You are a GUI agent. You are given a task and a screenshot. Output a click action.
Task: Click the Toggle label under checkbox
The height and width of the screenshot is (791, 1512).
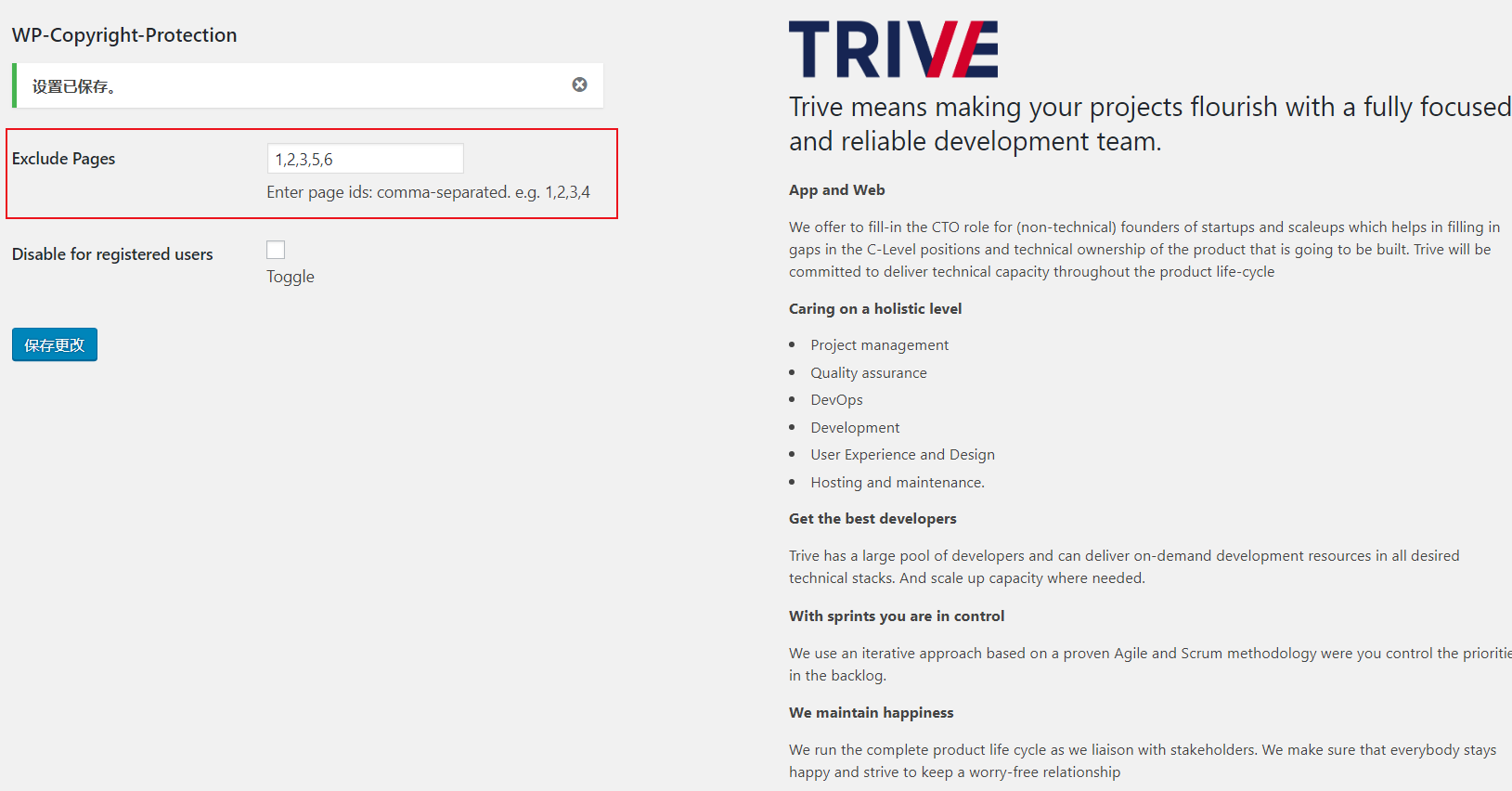coord(291,277)
